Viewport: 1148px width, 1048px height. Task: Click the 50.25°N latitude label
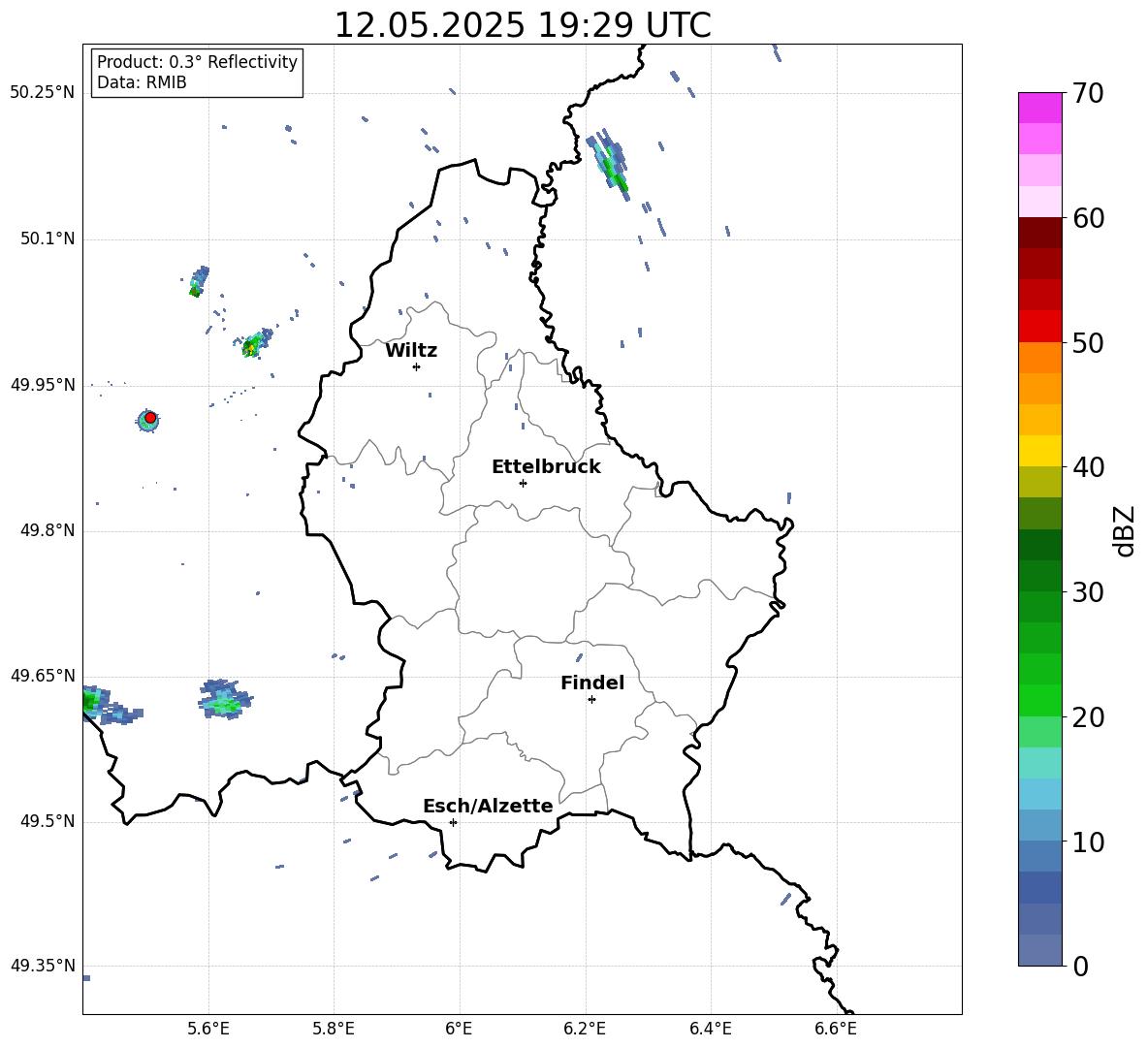43,93
